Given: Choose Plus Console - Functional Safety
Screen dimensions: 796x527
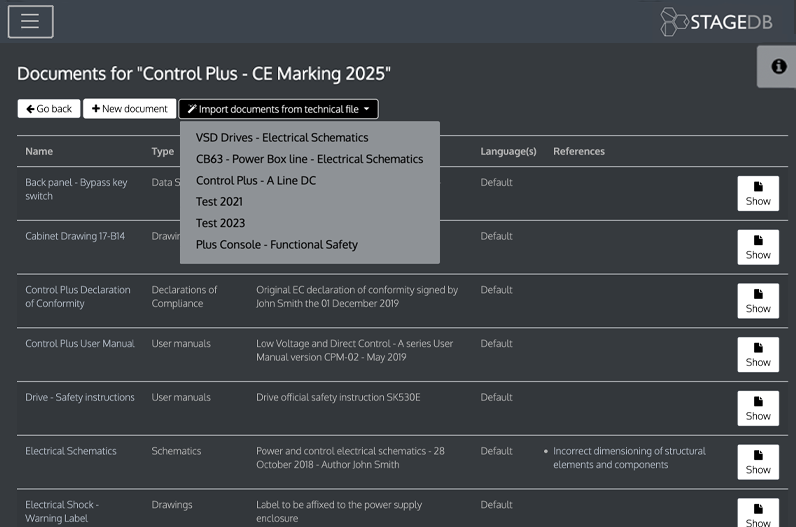Looking at the screenshot, I should click(276, 245).
